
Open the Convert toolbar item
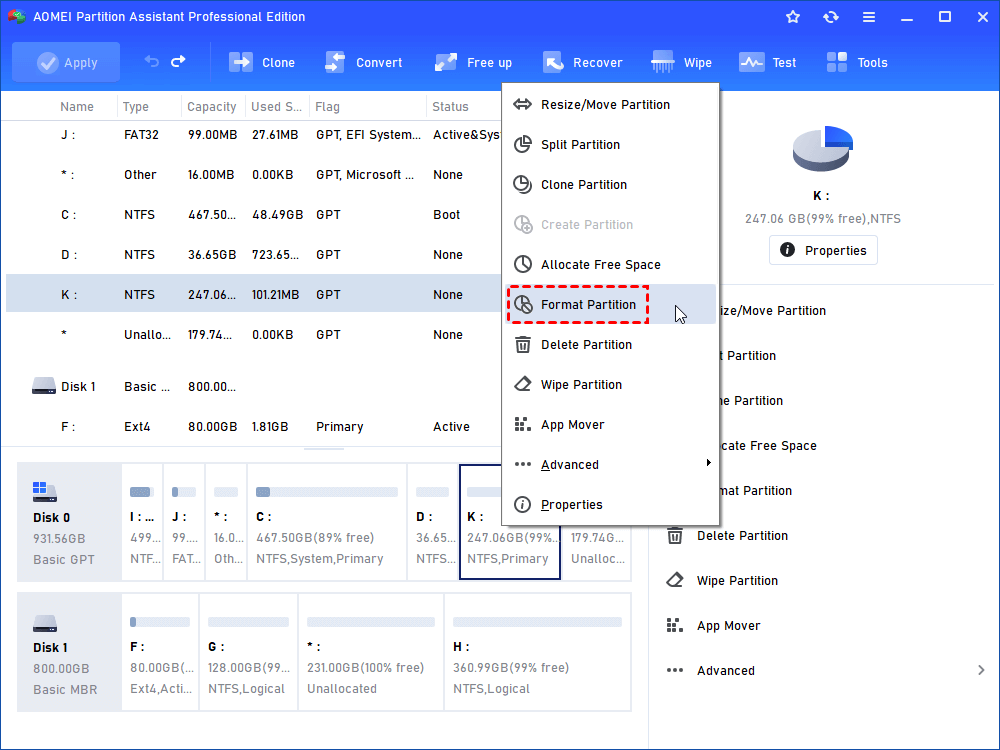(364, 62)
